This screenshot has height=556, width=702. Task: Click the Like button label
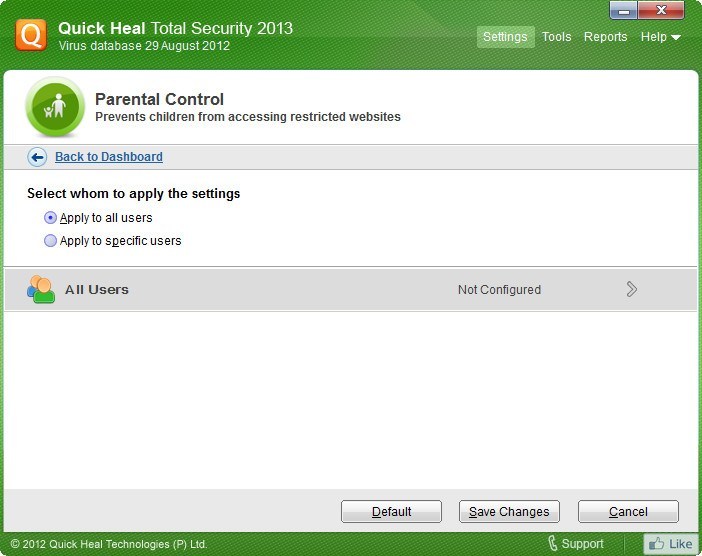click(681, 544)
